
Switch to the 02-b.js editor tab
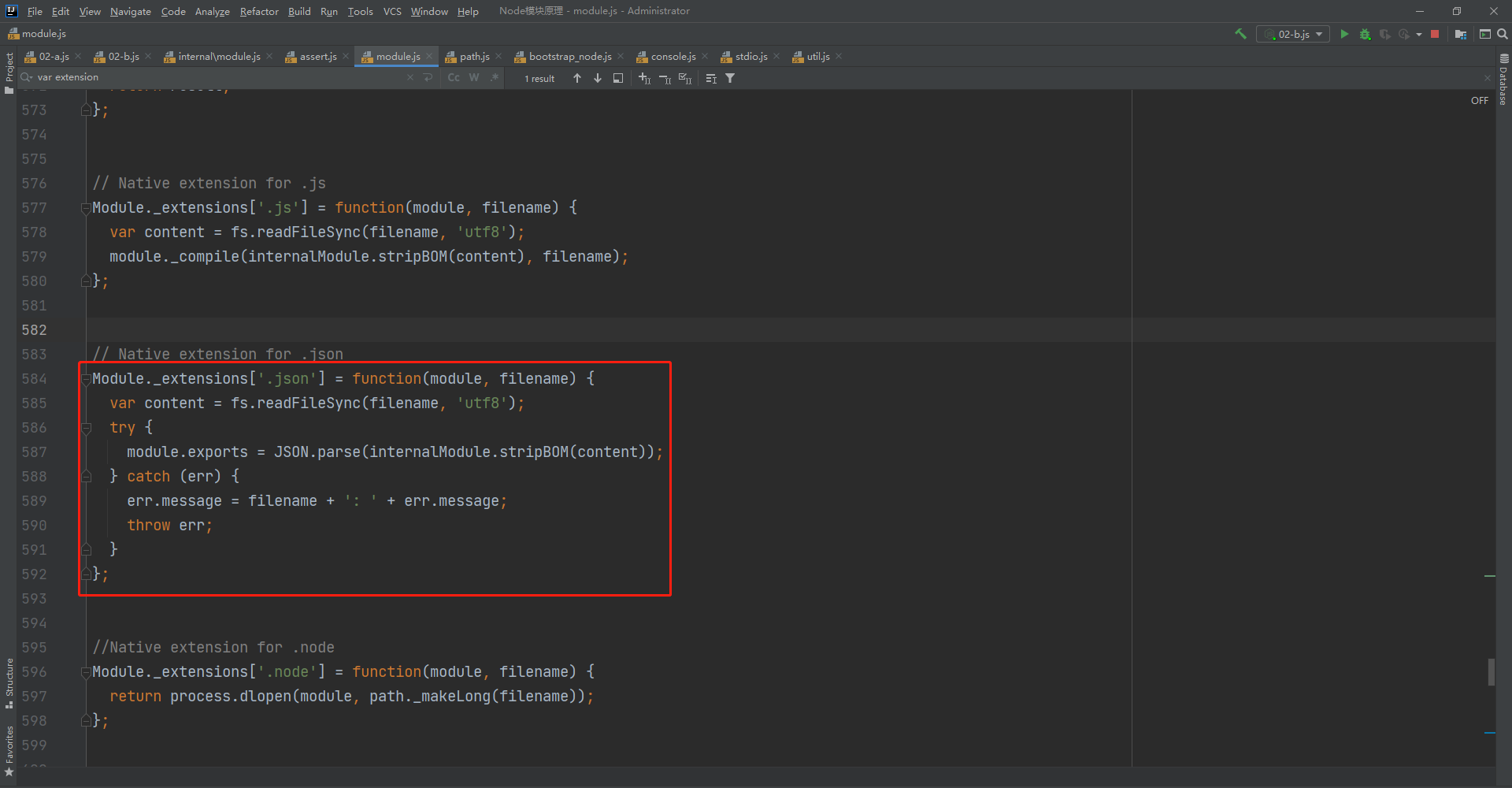(x=124, y=57)
